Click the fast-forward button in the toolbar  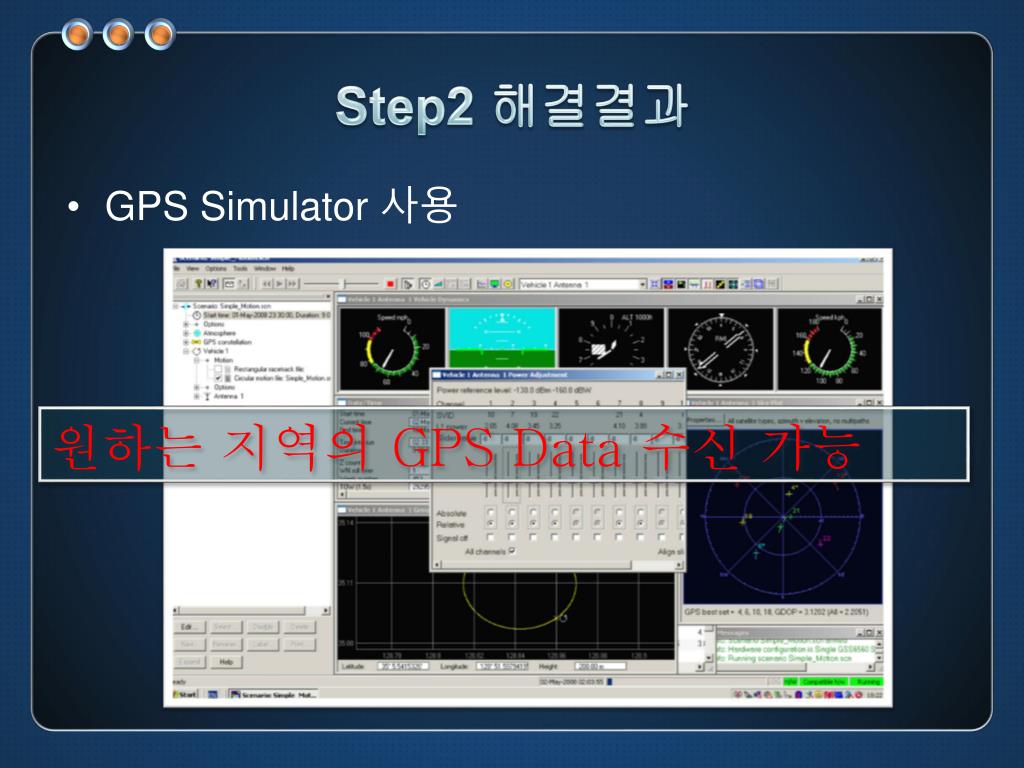coord(292,284)
